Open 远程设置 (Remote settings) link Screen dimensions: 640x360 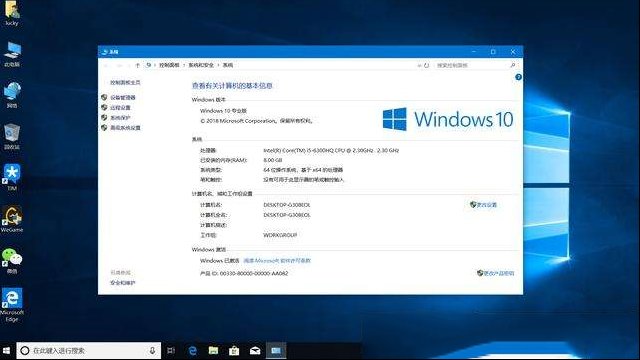[120, 108]
